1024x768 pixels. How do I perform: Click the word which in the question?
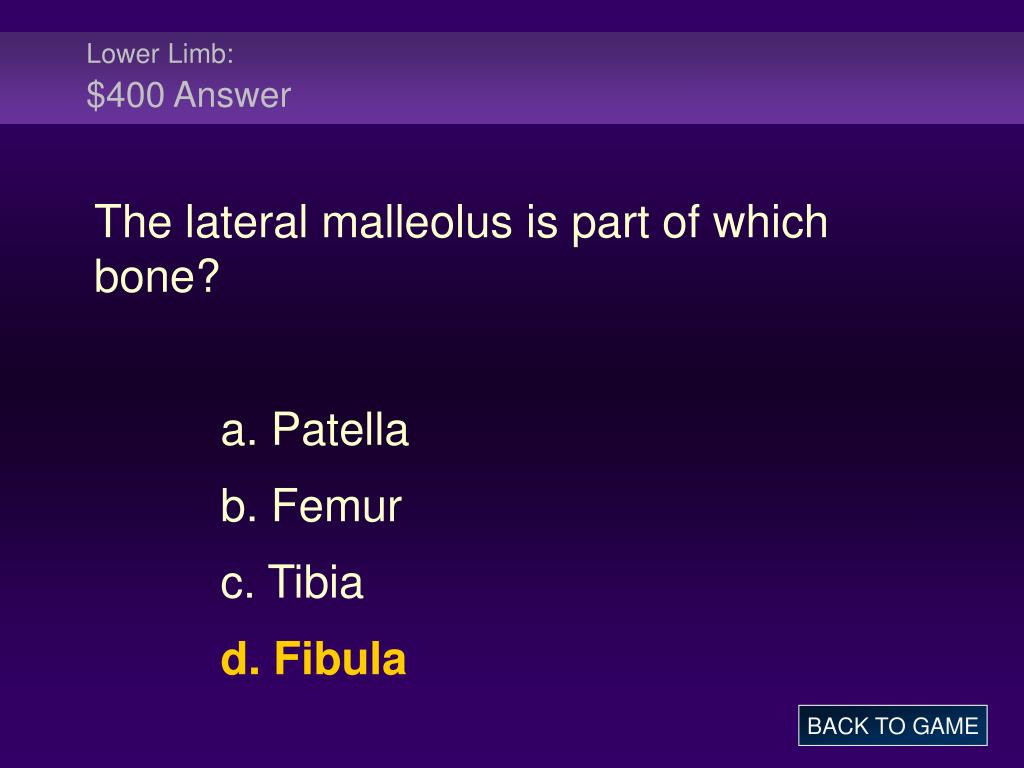click(x=771, y=221)
